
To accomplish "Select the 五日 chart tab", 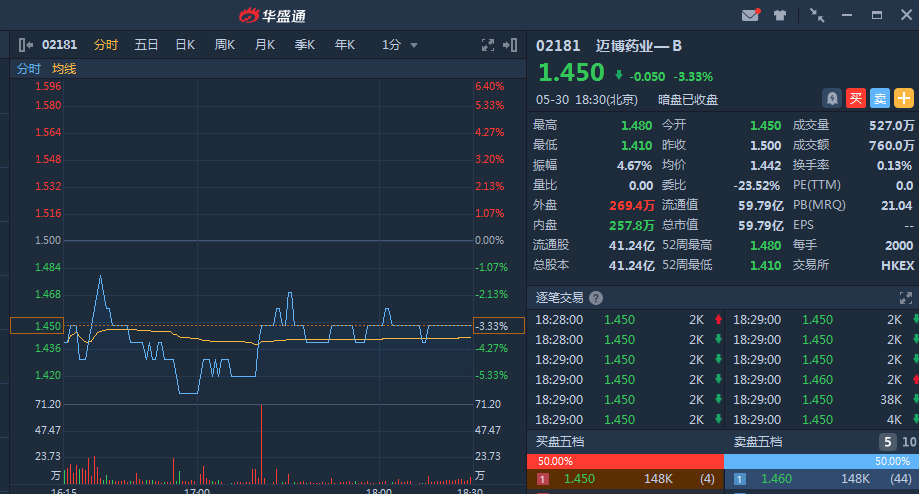I will (146, 45).
